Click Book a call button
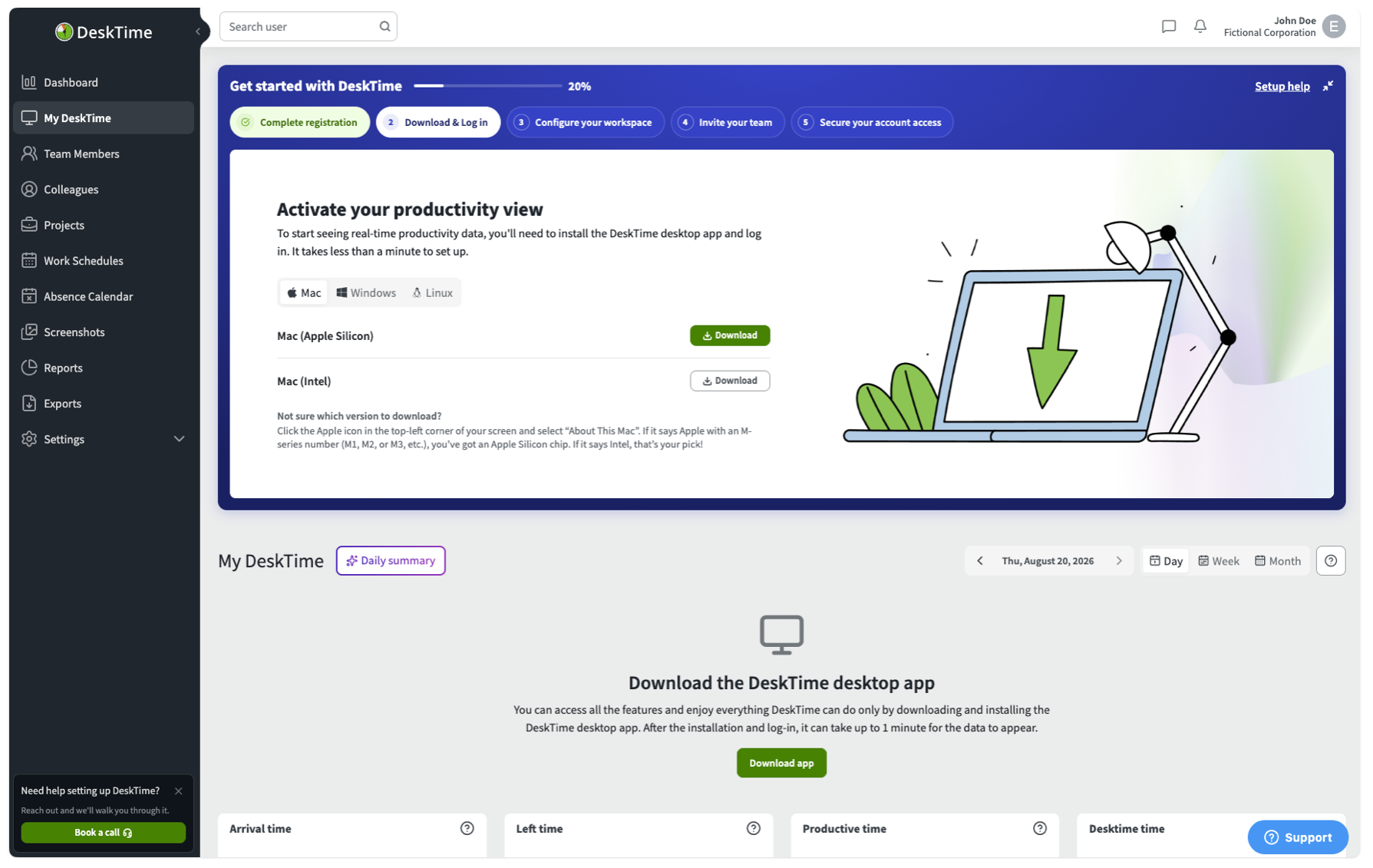Viewport: 1373px width, 868px height. click(x=103, y=833)
